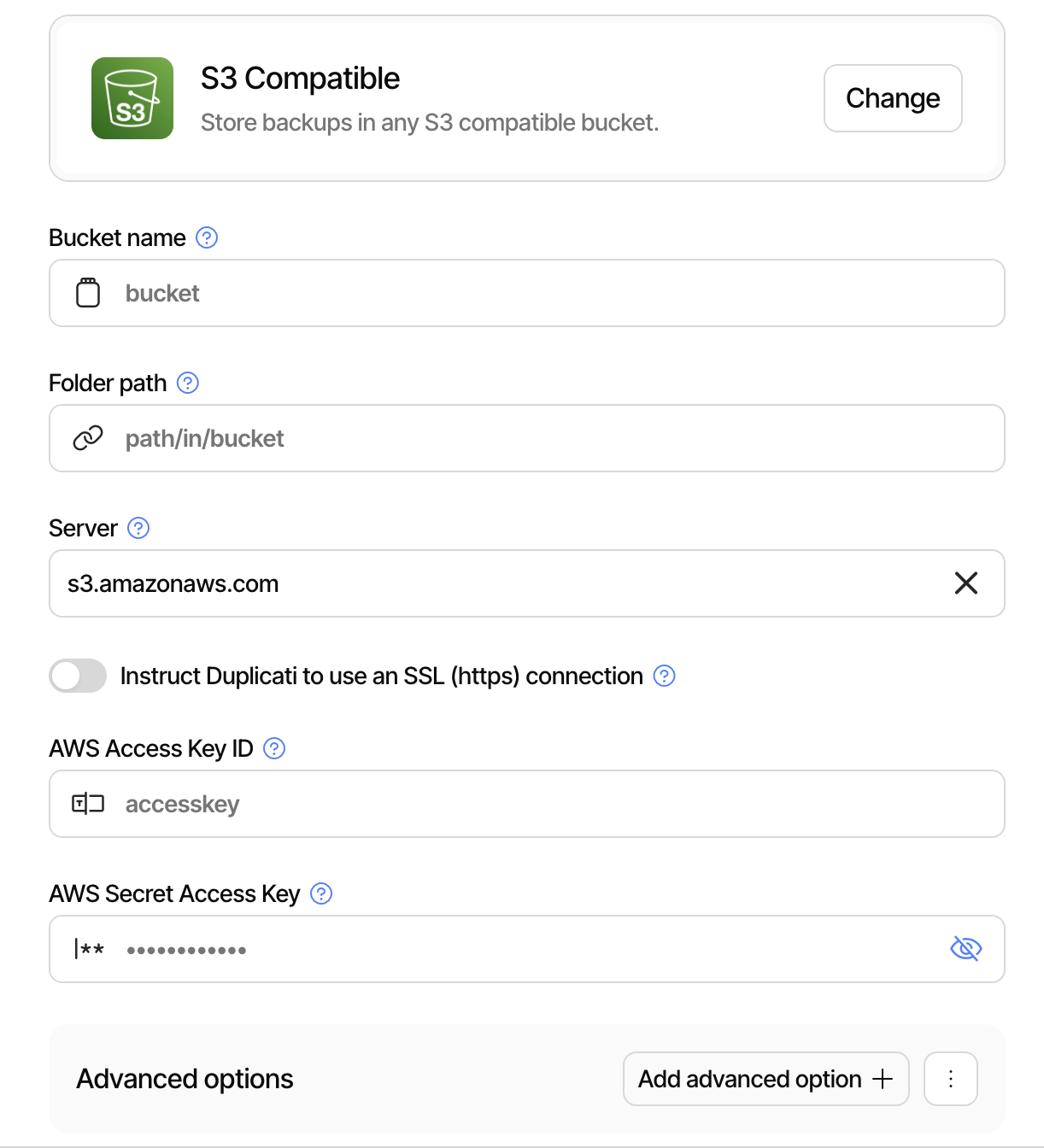Show AWS Access Key ID help icon
Image resolution: width=1044 pixels, height=1148 pixels.
pyautogui.click(x=274, y=748)
